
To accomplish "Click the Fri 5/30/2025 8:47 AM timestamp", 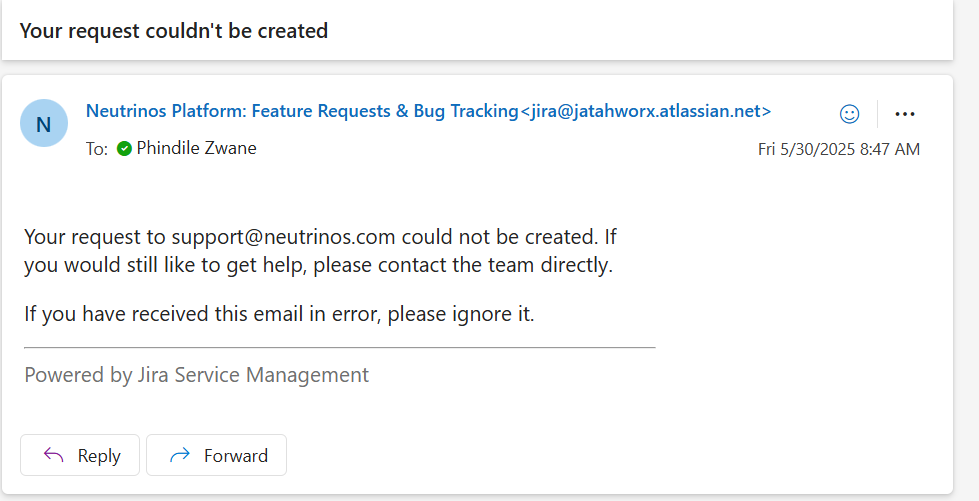I will (839, 149).
